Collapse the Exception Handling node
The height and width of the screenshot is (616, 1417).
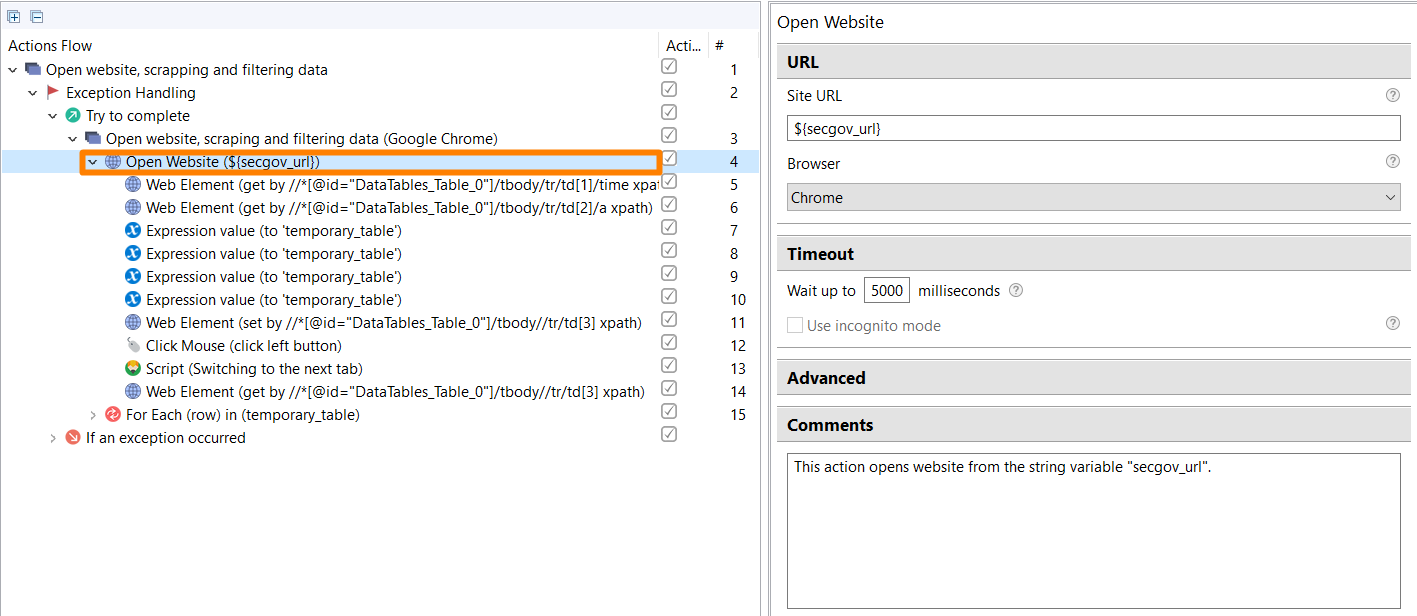[x=32, y=93]
